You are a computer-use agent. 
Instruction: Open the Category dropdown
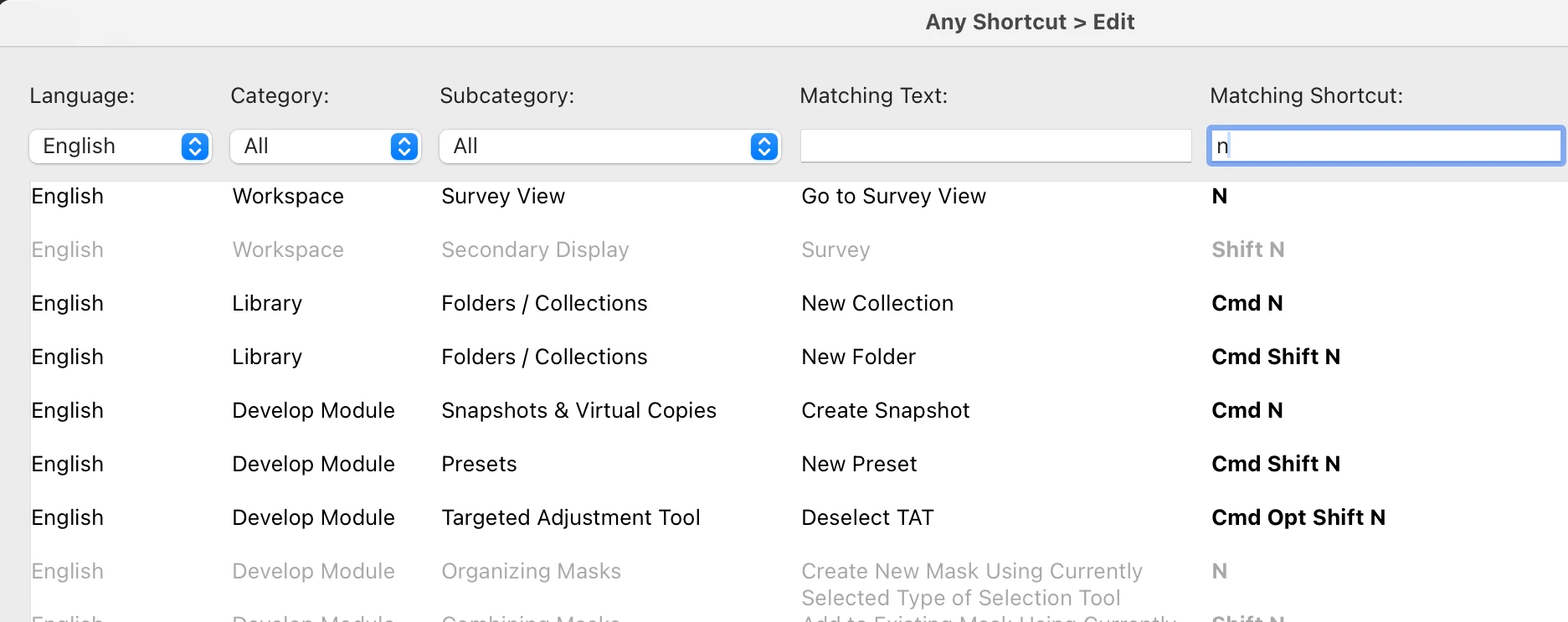pos(325,147)
